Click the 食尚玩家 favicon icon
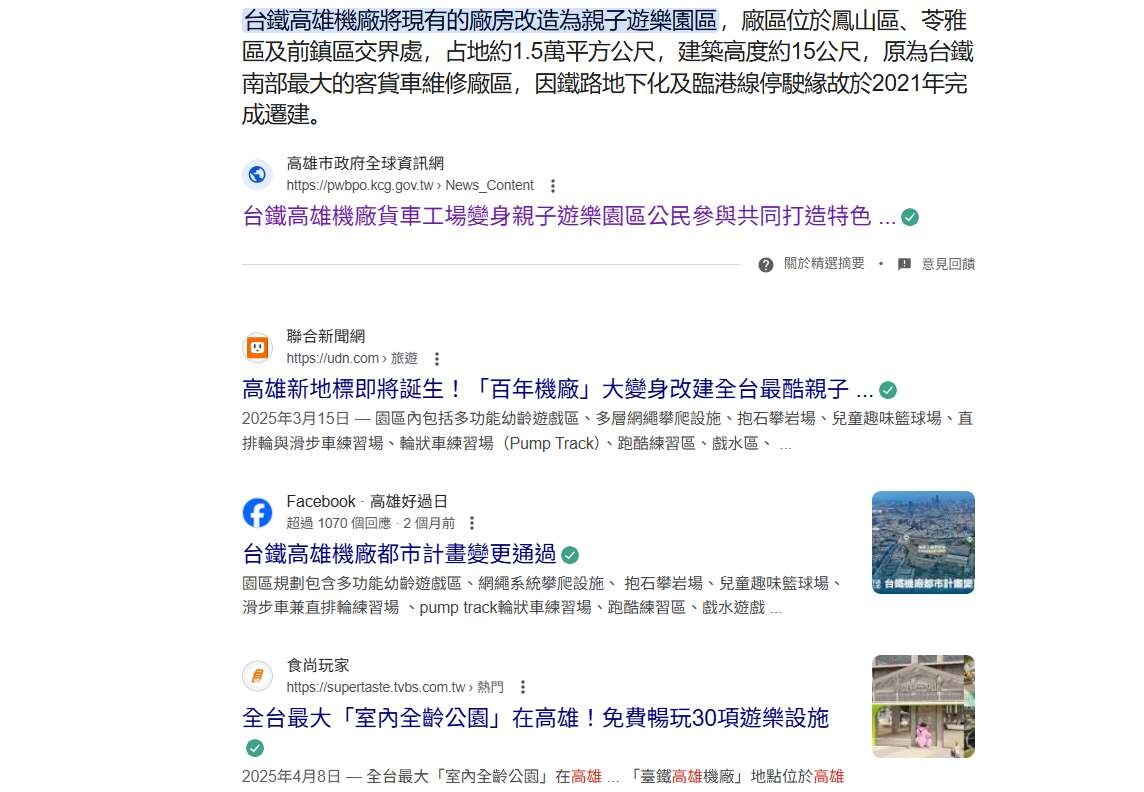1144x792 pixels. (x=257, y=676)
